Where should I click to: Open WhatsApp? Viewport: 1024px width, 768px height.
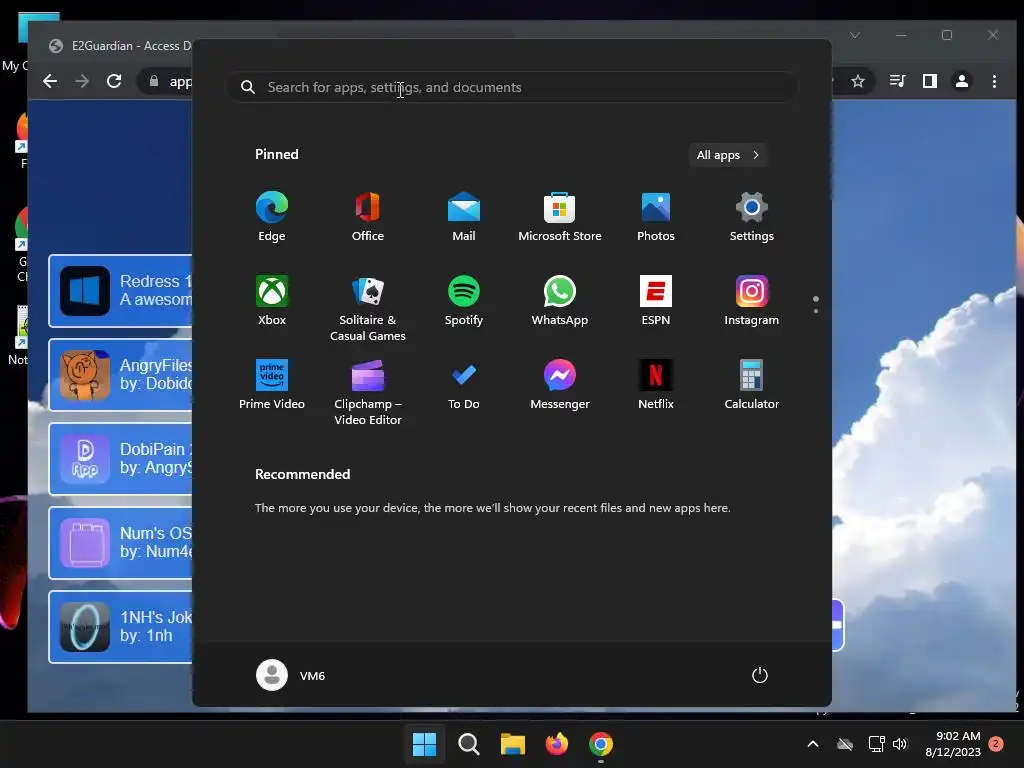tap(560, 301)
